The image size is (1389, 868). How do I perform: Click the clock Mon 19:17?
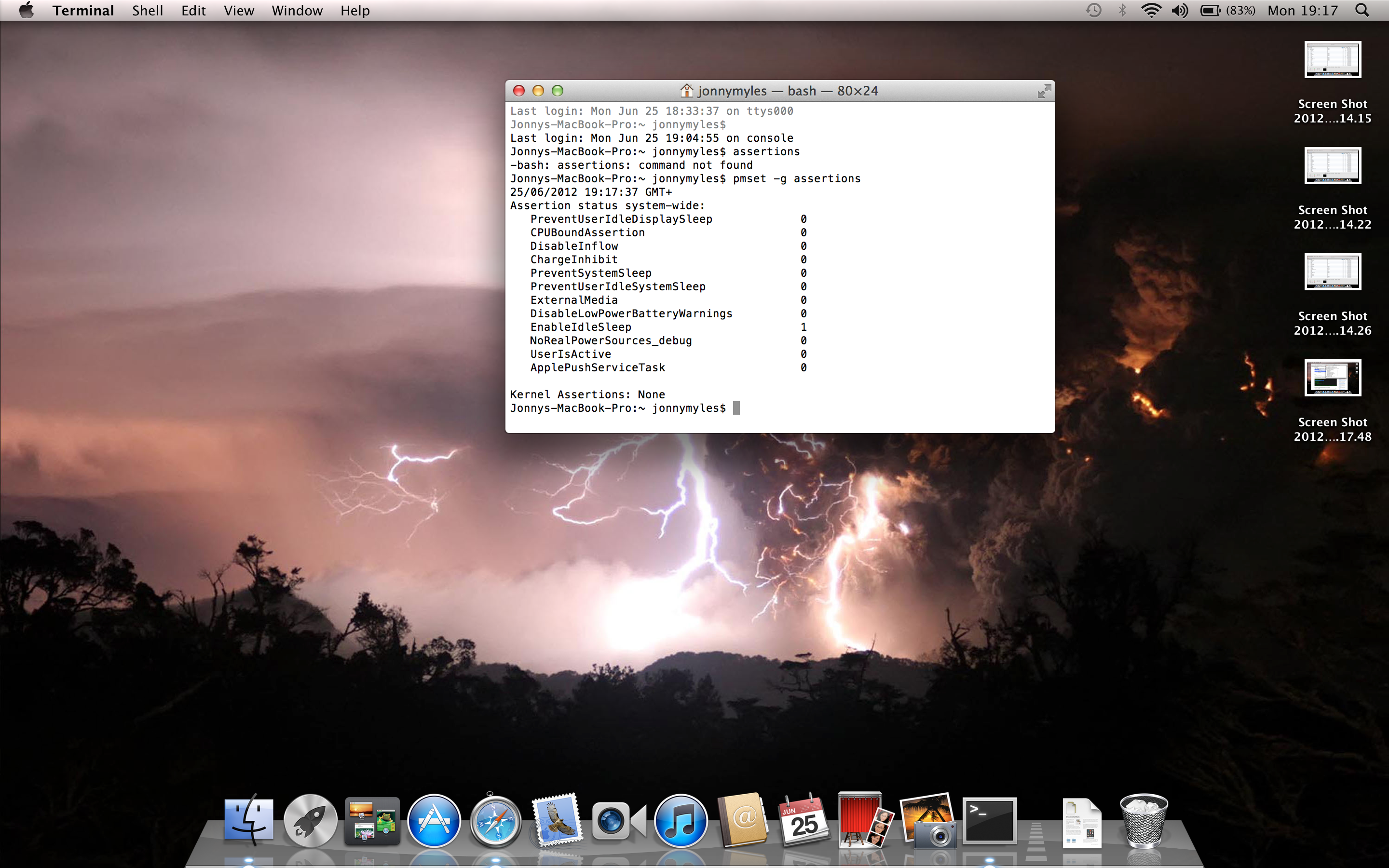click(1302, 10)
